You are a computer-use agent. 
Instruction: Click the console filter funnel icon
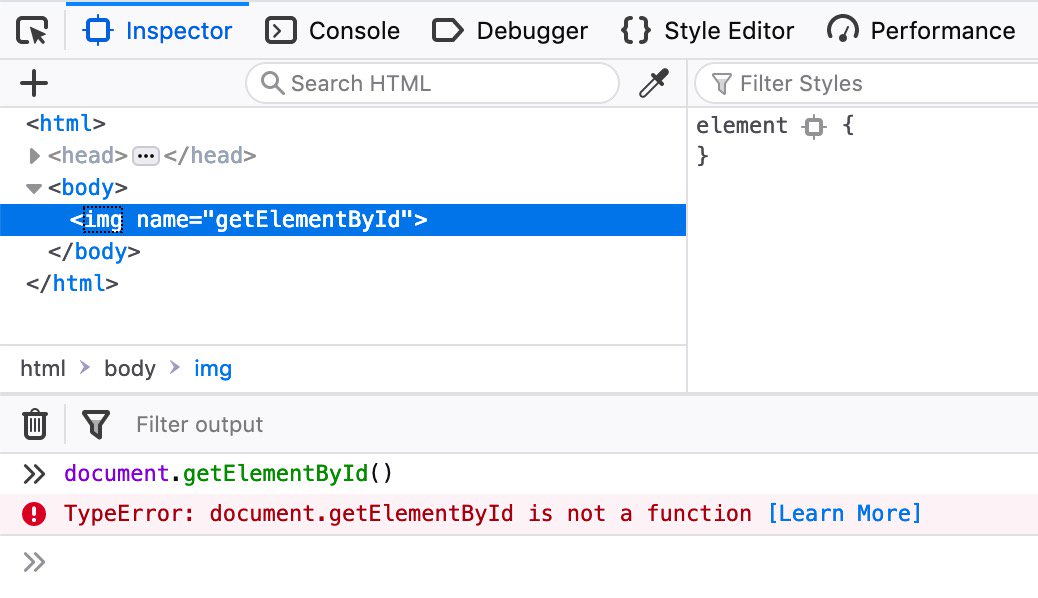coord(96,424)
